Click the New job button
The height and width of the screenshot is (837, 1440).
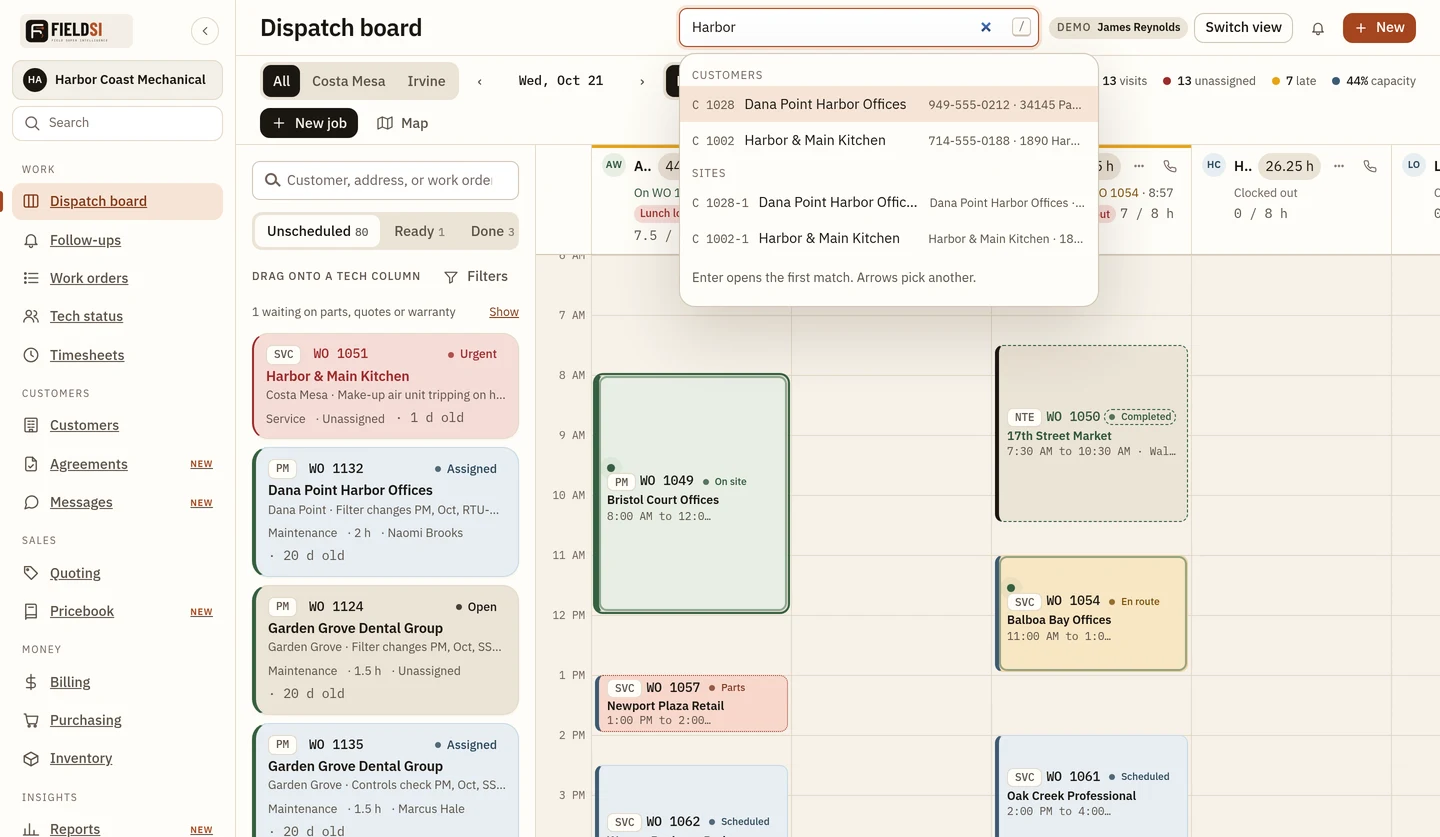[x=309, y=123]
